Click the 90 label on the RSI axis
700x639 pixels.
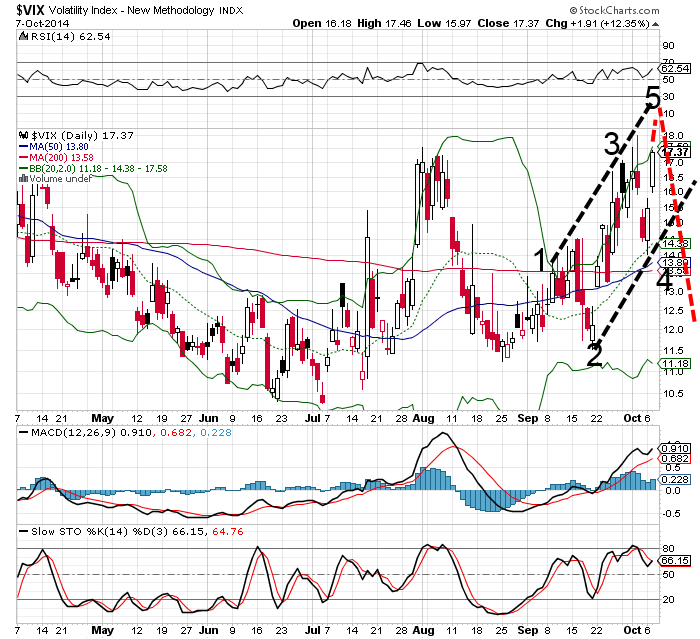point(669,46)
